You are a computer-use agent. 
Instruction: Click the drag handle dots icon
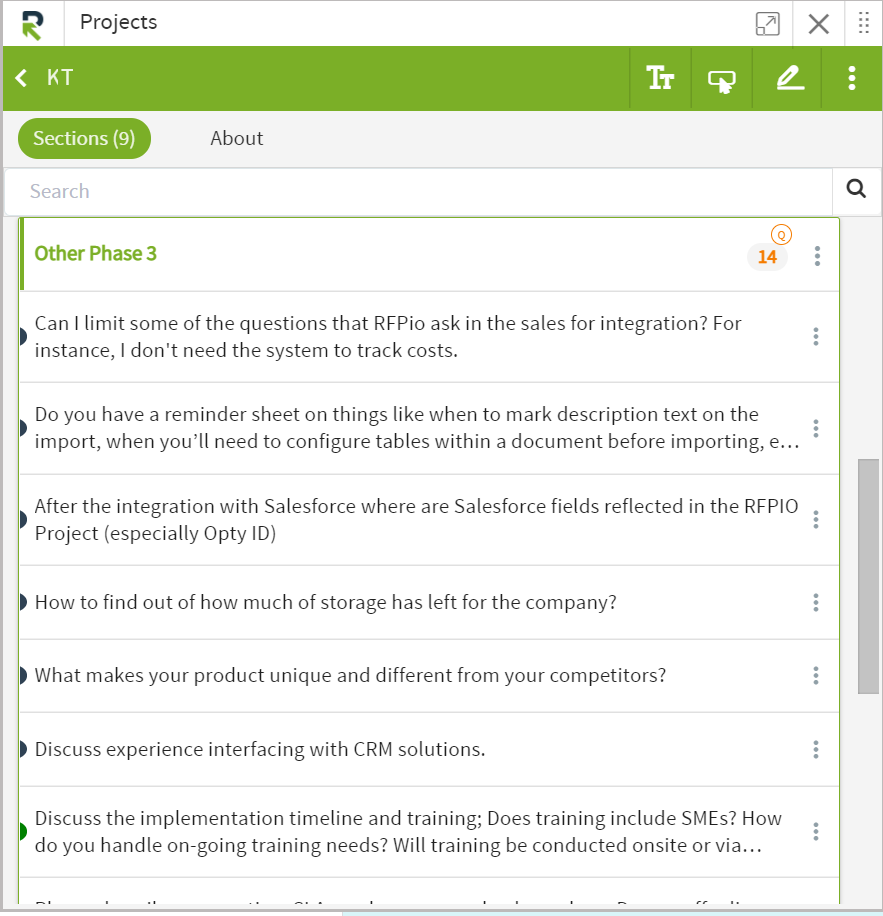tap(864, 23)
